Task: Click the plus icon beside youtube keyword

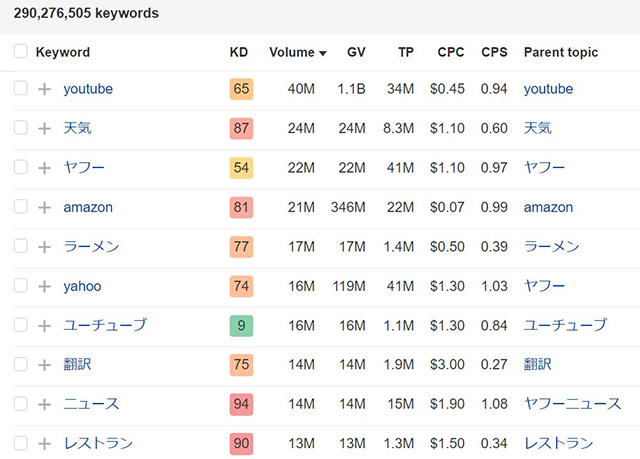Action: (44, 89)
